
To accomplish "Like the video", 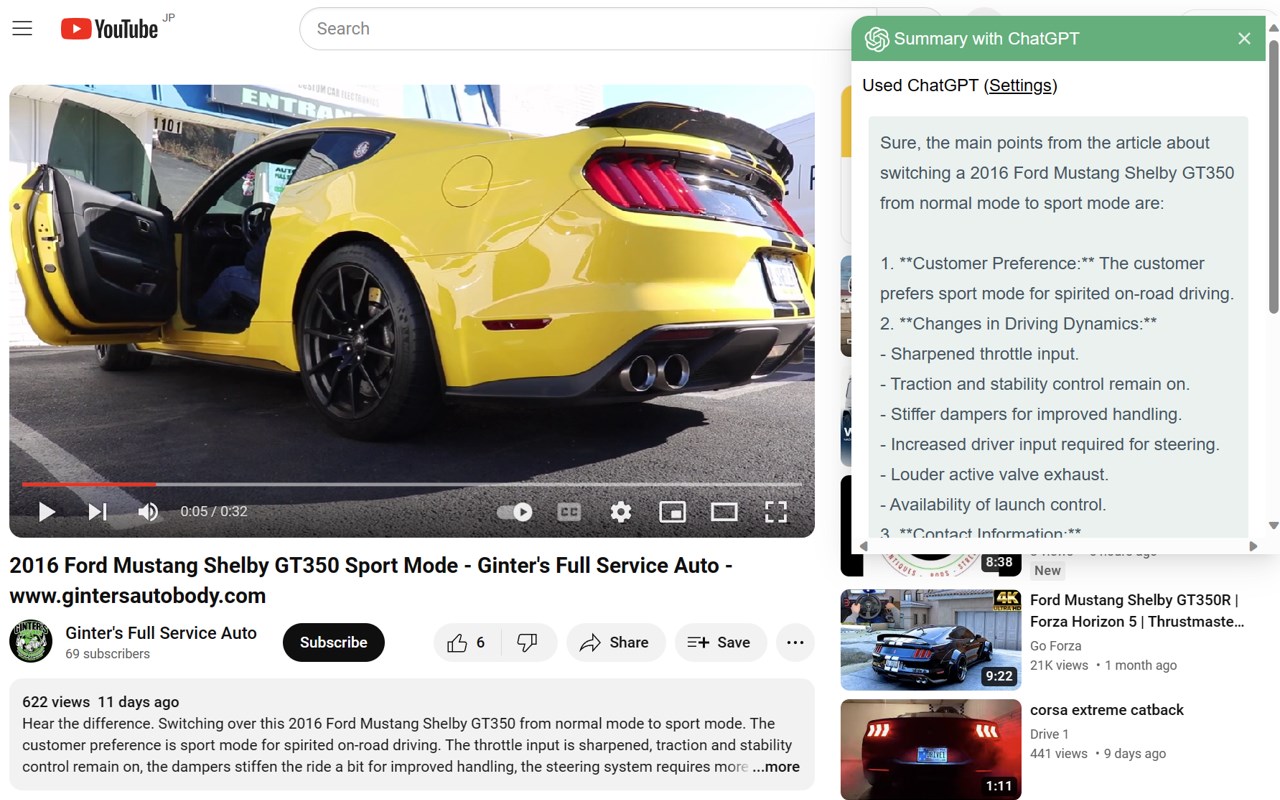I will click(x=466, y=642).
